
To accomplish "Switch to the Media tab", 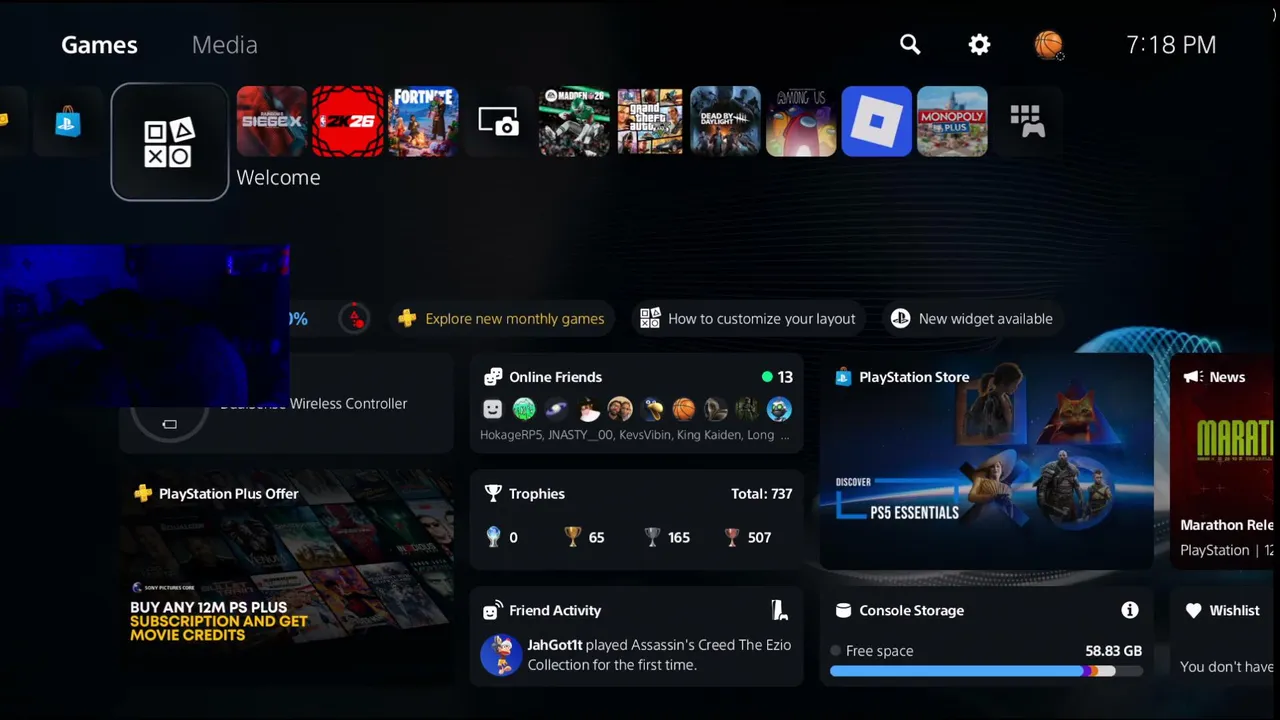I will tap(224, 45).
